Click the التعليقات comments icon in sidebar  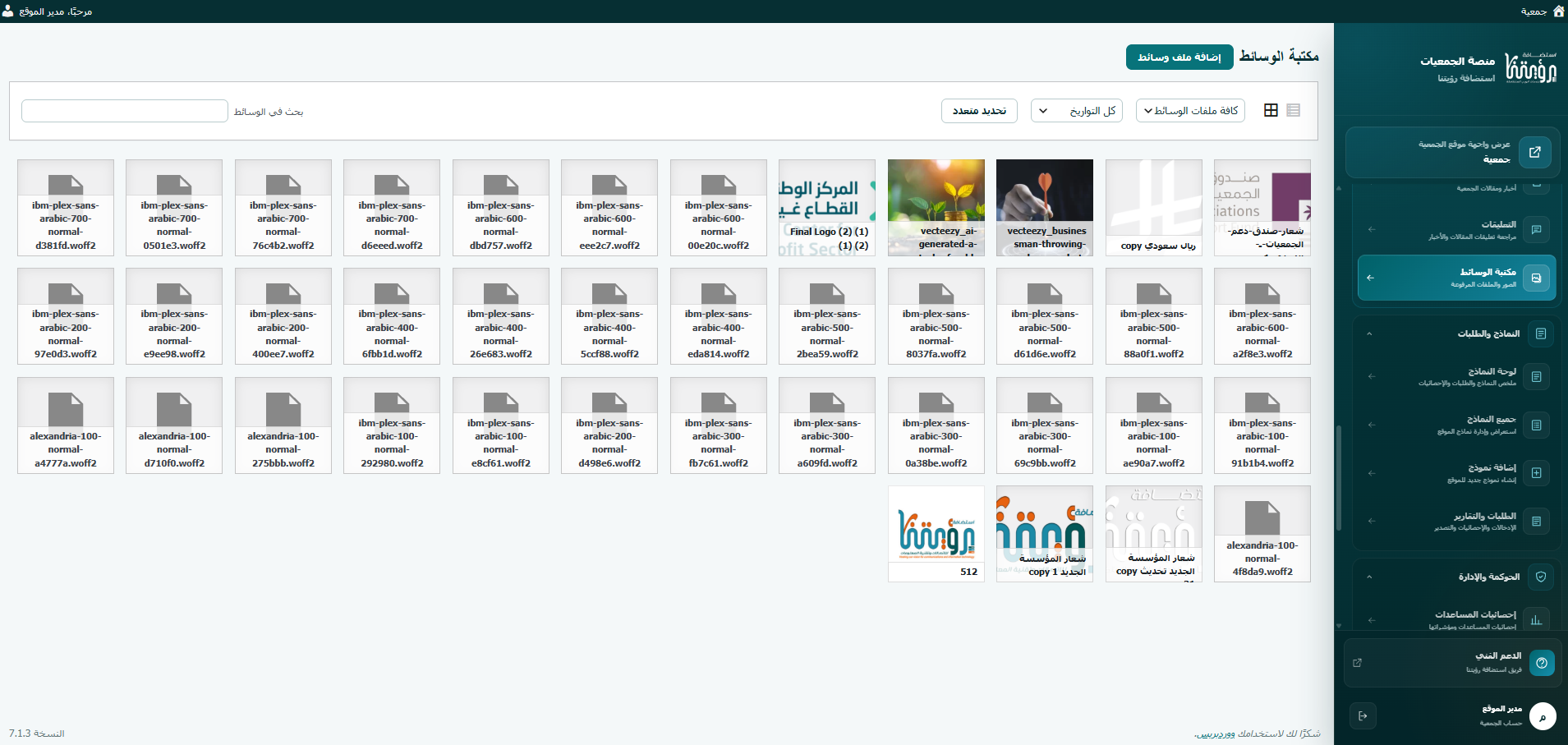1536,229
